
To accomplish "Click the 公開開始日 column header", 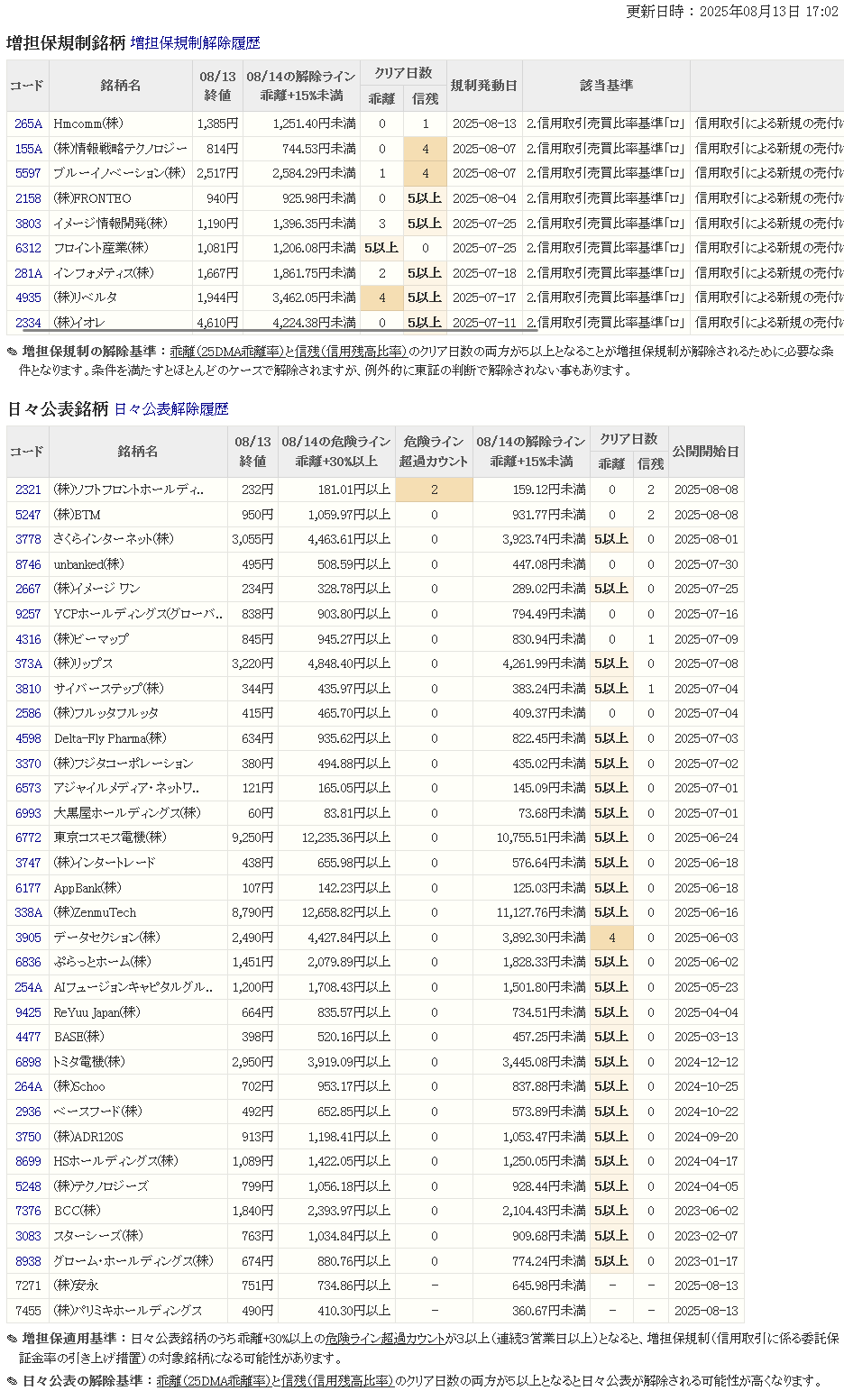I will tap(706, 452).
